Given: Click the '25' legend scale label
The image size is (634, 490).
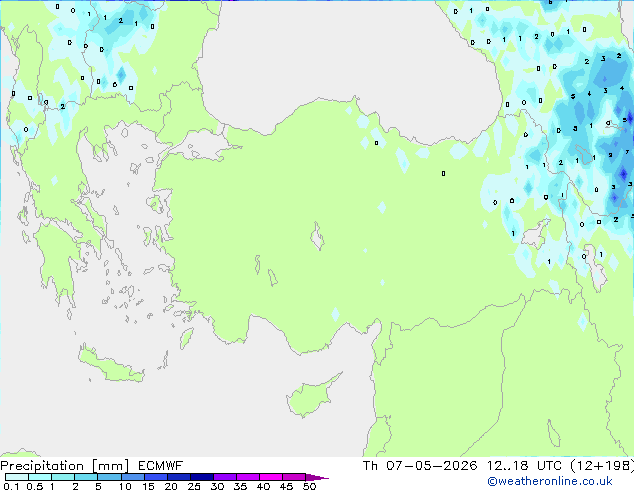Looking at the screenshot, I should (194, 486).
